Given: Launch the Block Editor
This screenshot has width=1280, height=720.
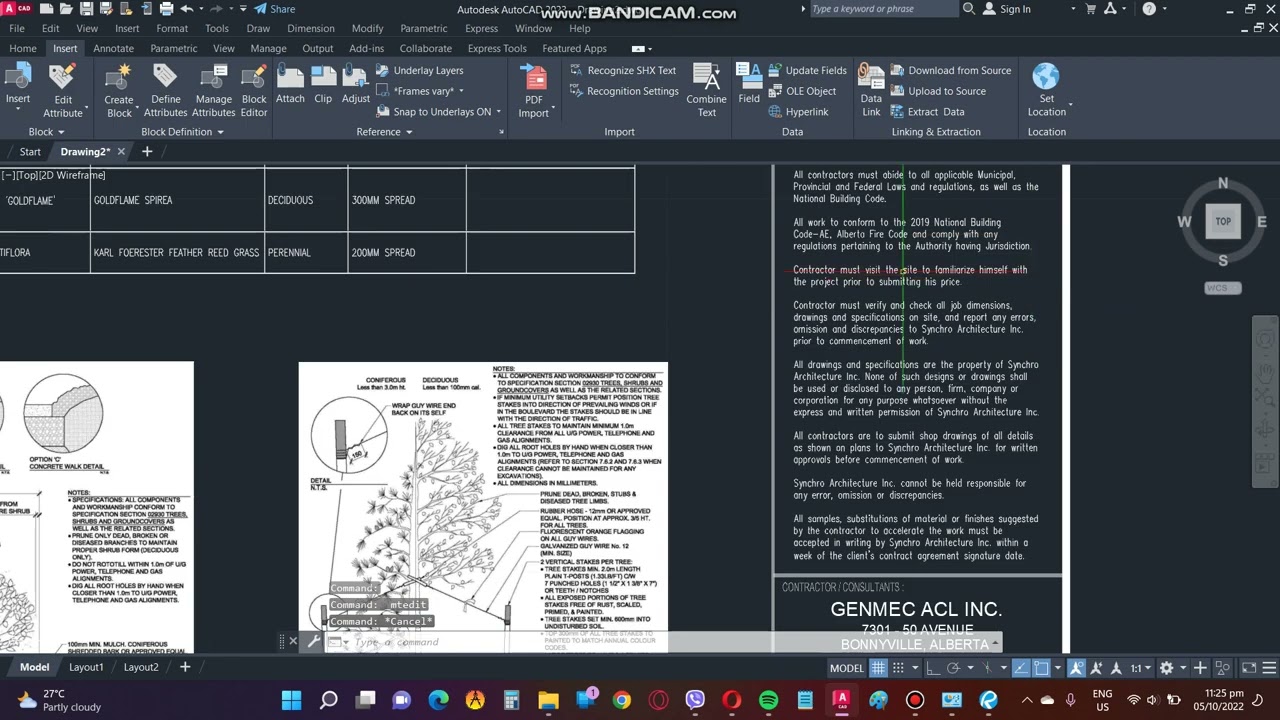Looking at the screenshot, I should click(x=254, y=90).
